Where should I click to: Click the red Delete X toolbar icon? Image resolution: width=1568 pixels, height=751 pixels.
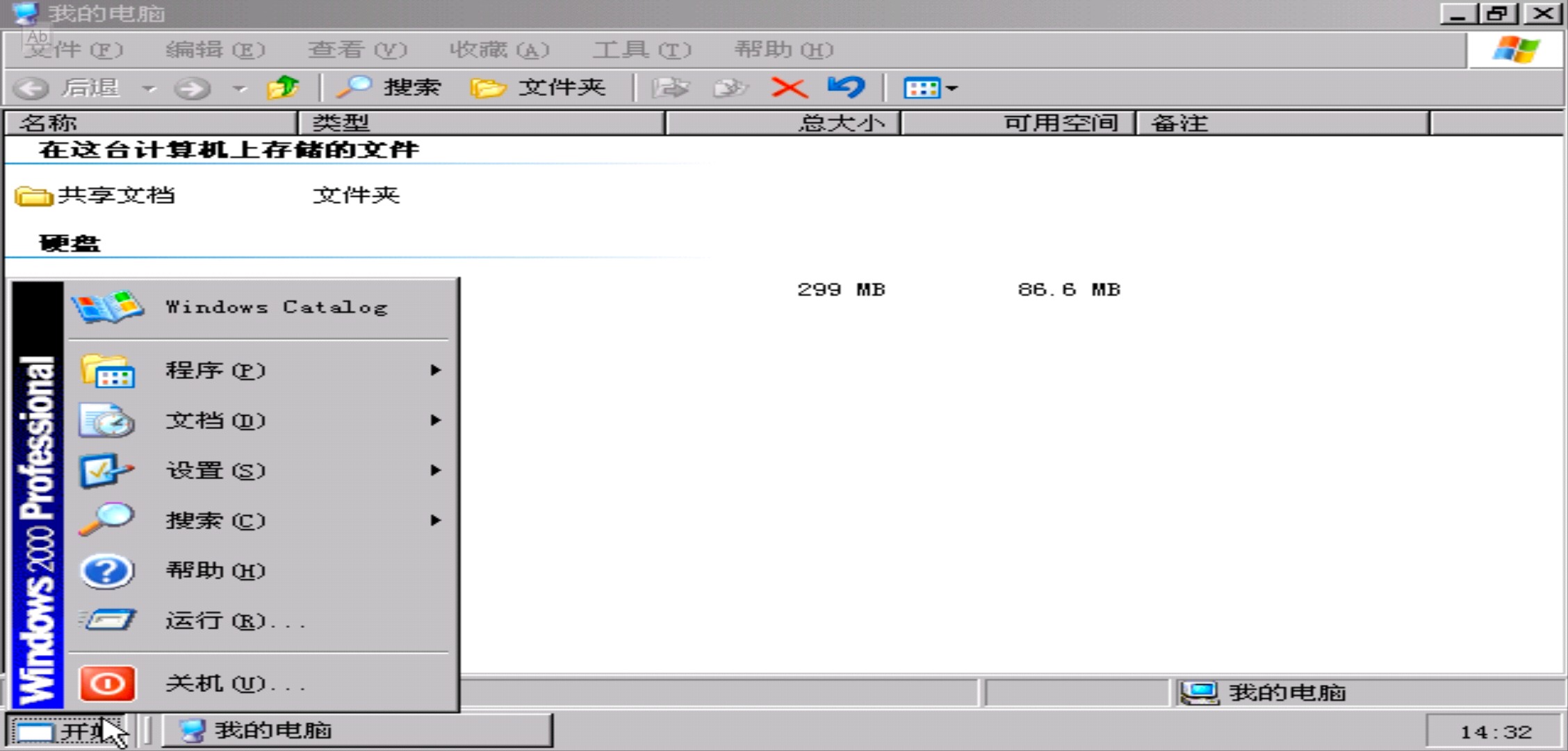[x=789, y=88]
